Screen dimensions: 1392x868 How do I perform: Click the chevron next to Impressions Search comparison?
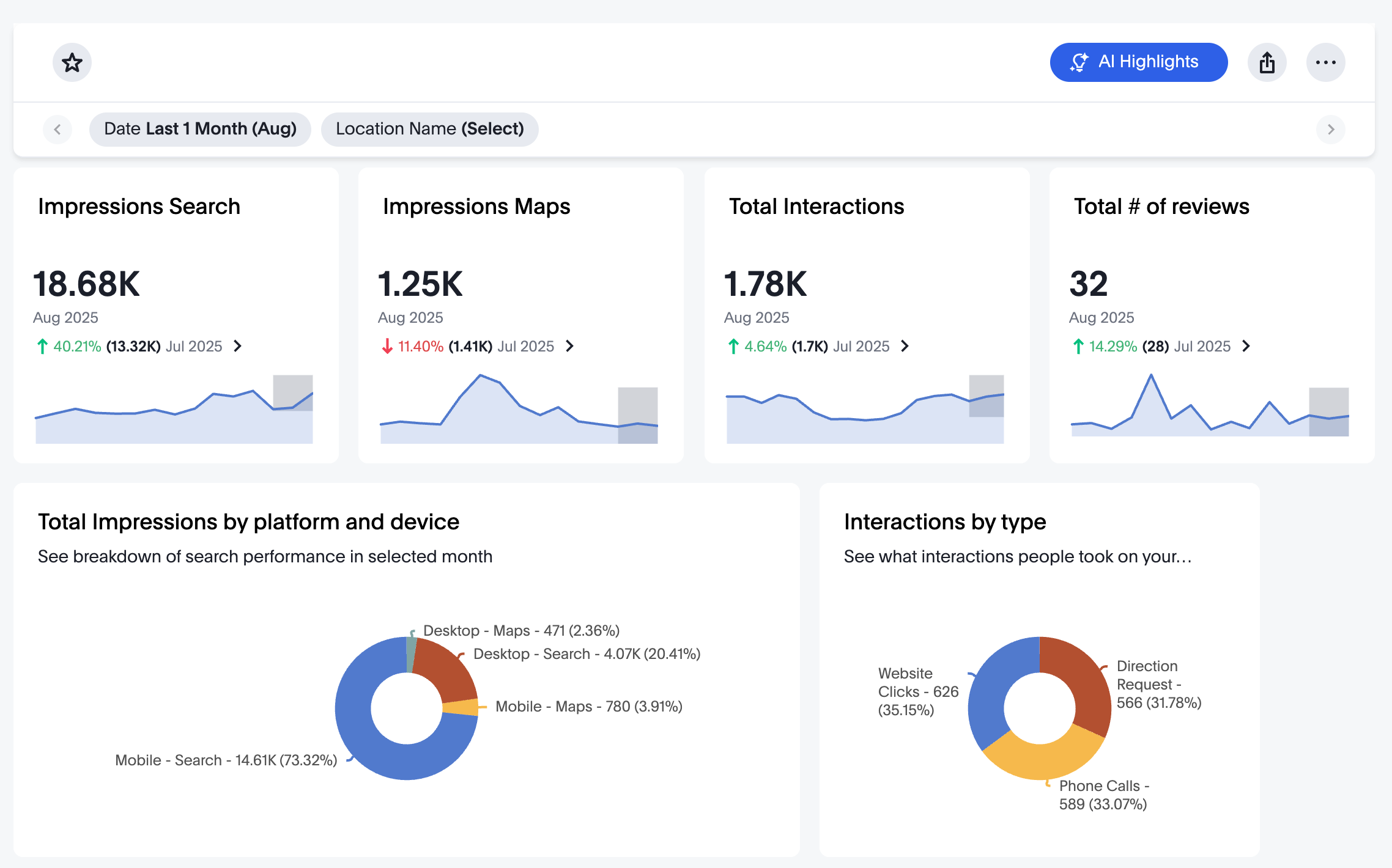click(237, 346)
